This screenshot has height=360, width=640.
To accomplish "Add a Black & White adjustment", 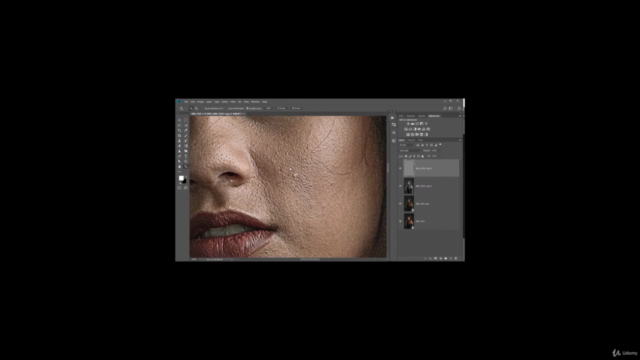I will (415, 129).
